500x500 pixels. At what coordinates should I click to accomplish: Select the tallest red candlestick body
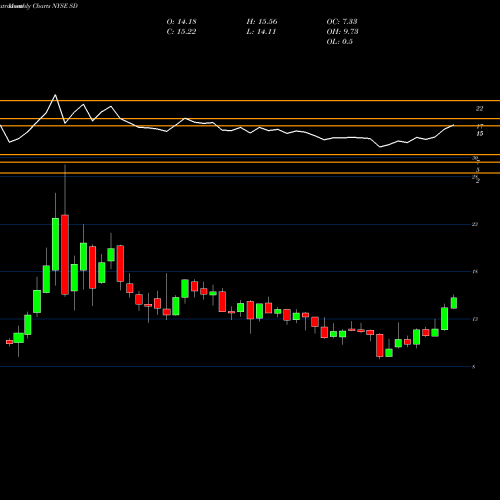[65, 255]
